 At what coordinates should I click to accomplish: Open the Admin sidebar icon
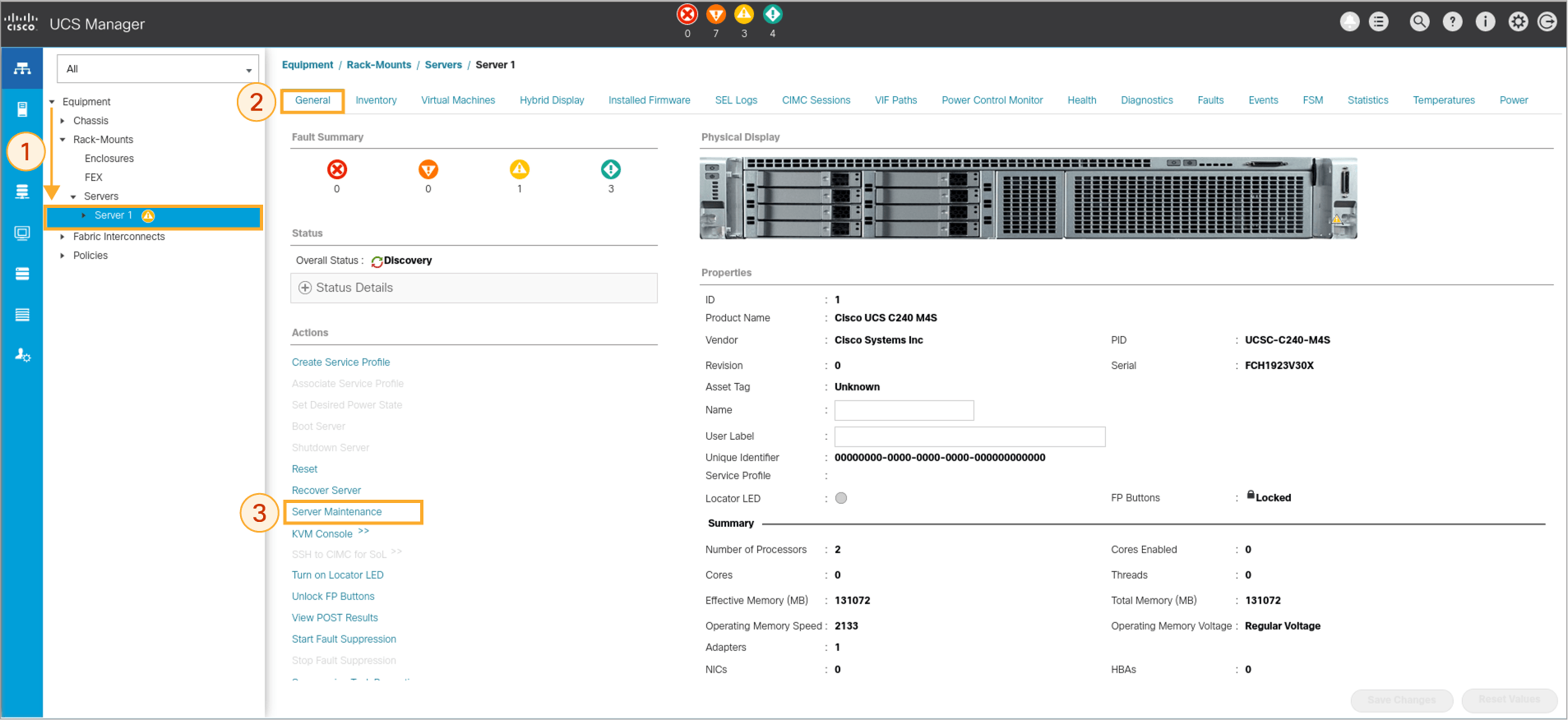[x=22, y=355]
